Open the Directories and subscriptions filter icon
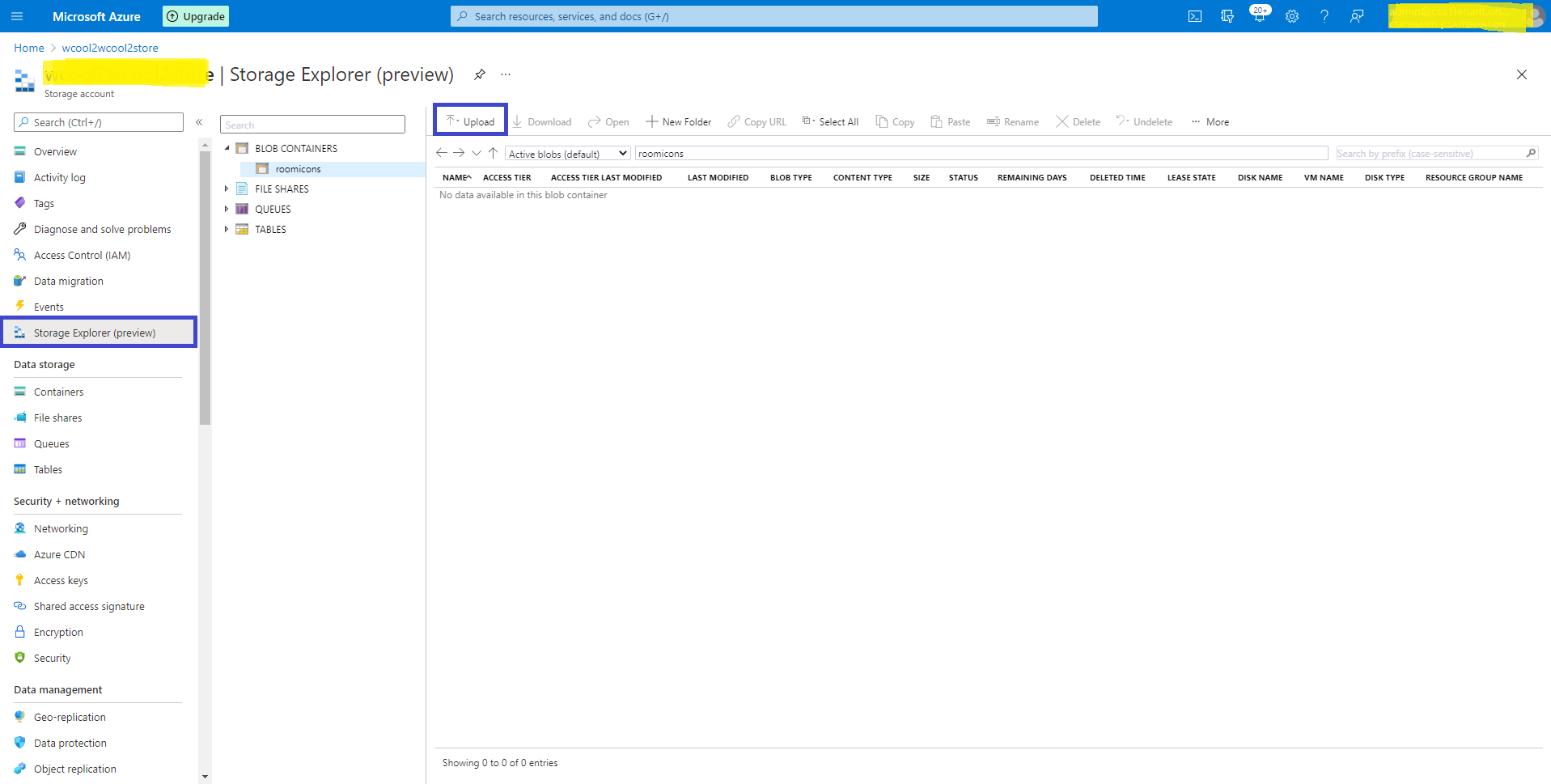The height and width of the screenshot is (784, 1551). [1227, 16]
